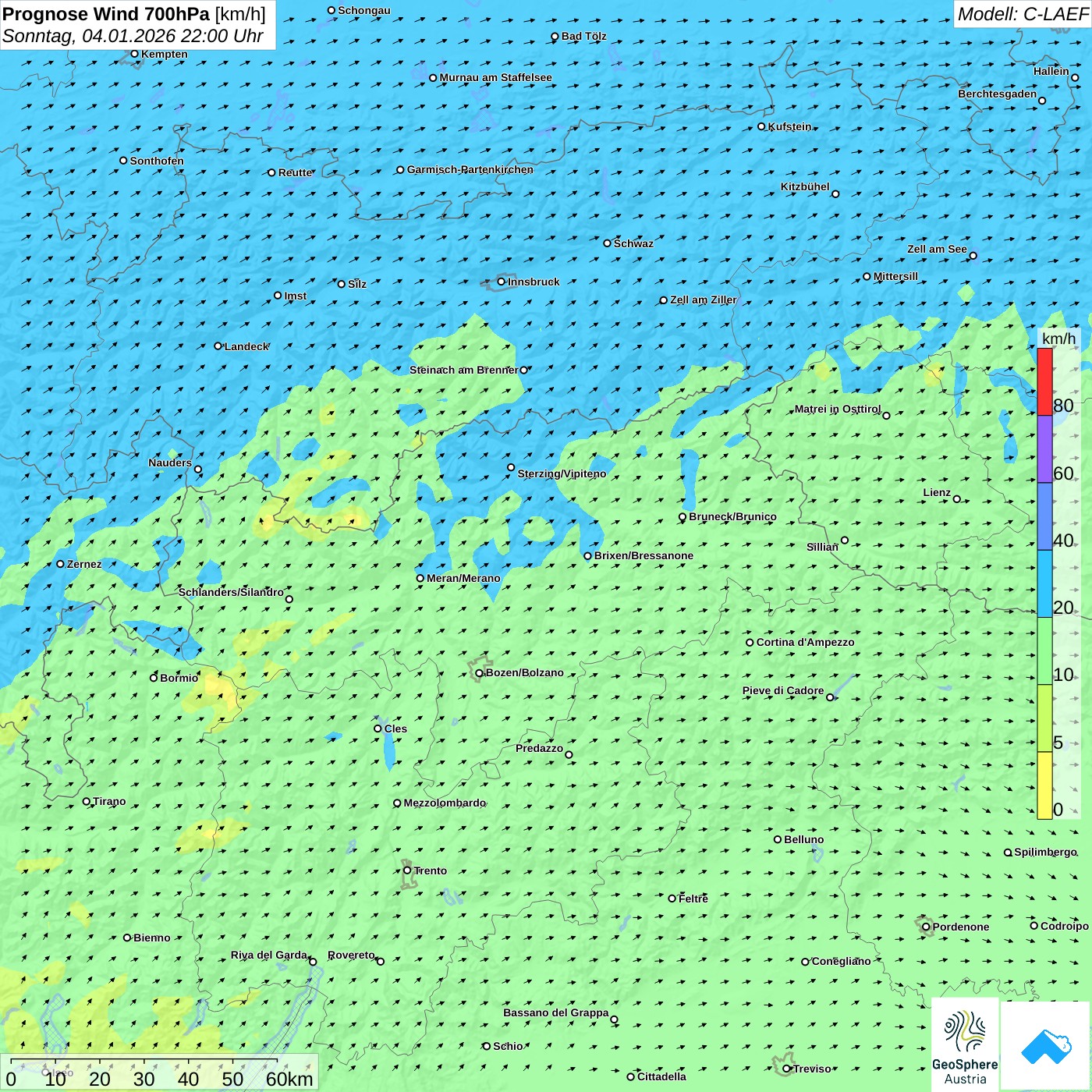Click the 'Prognose Wind 700hPa' title
The height and width of the screenshot is (1092, 1092).
106,14
